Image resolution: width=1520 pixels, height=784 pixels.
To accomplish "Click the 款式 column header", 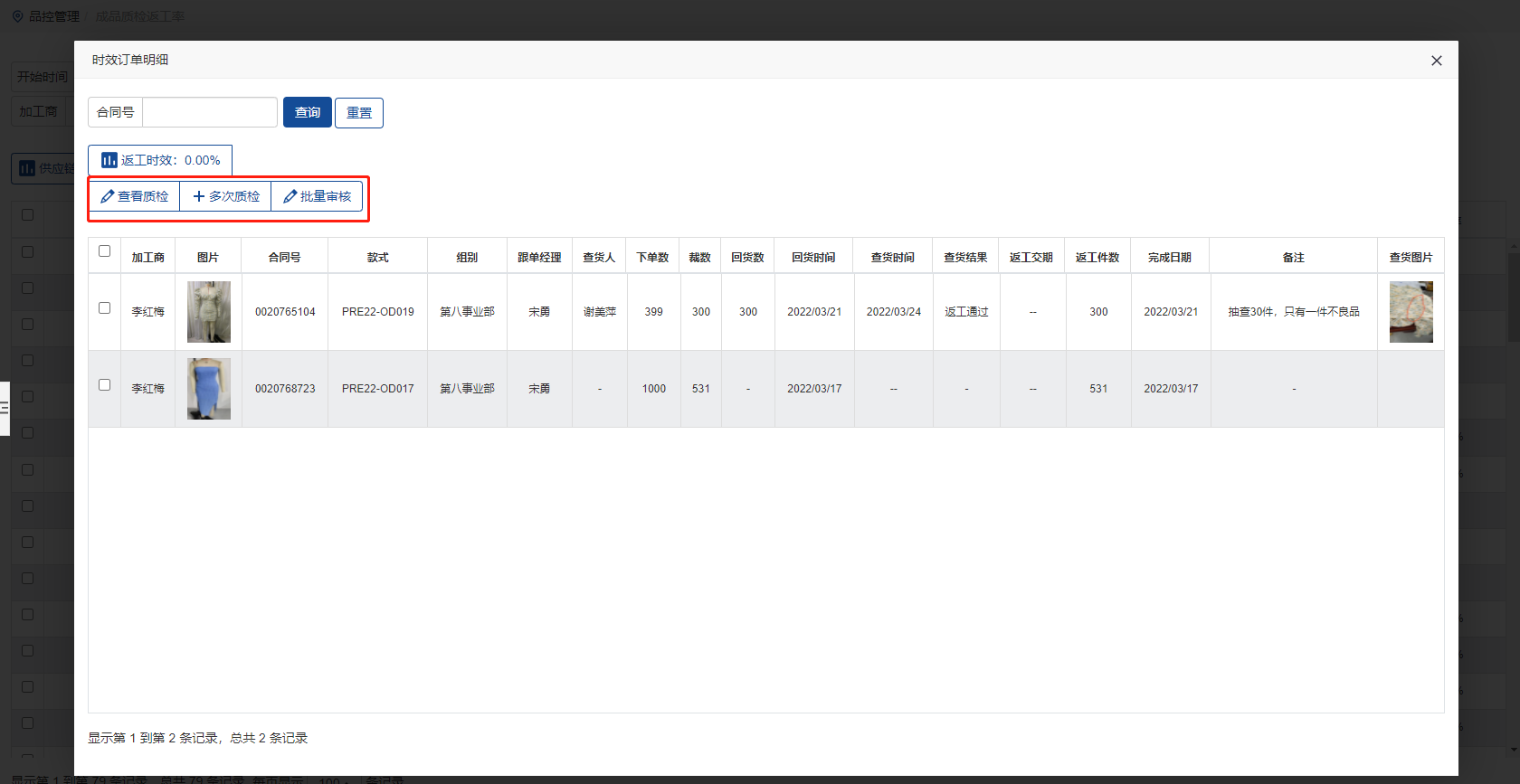I will coord(378,258).
